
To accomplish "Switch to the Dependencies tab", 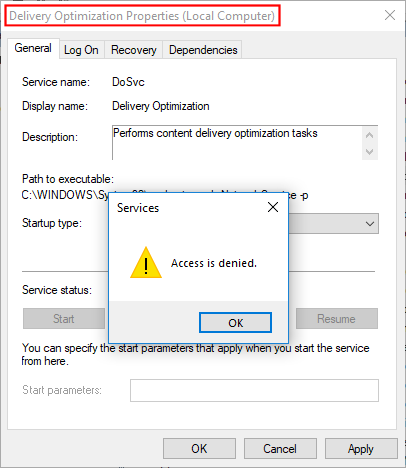I will pyautogui.click(x=203, y=50).
